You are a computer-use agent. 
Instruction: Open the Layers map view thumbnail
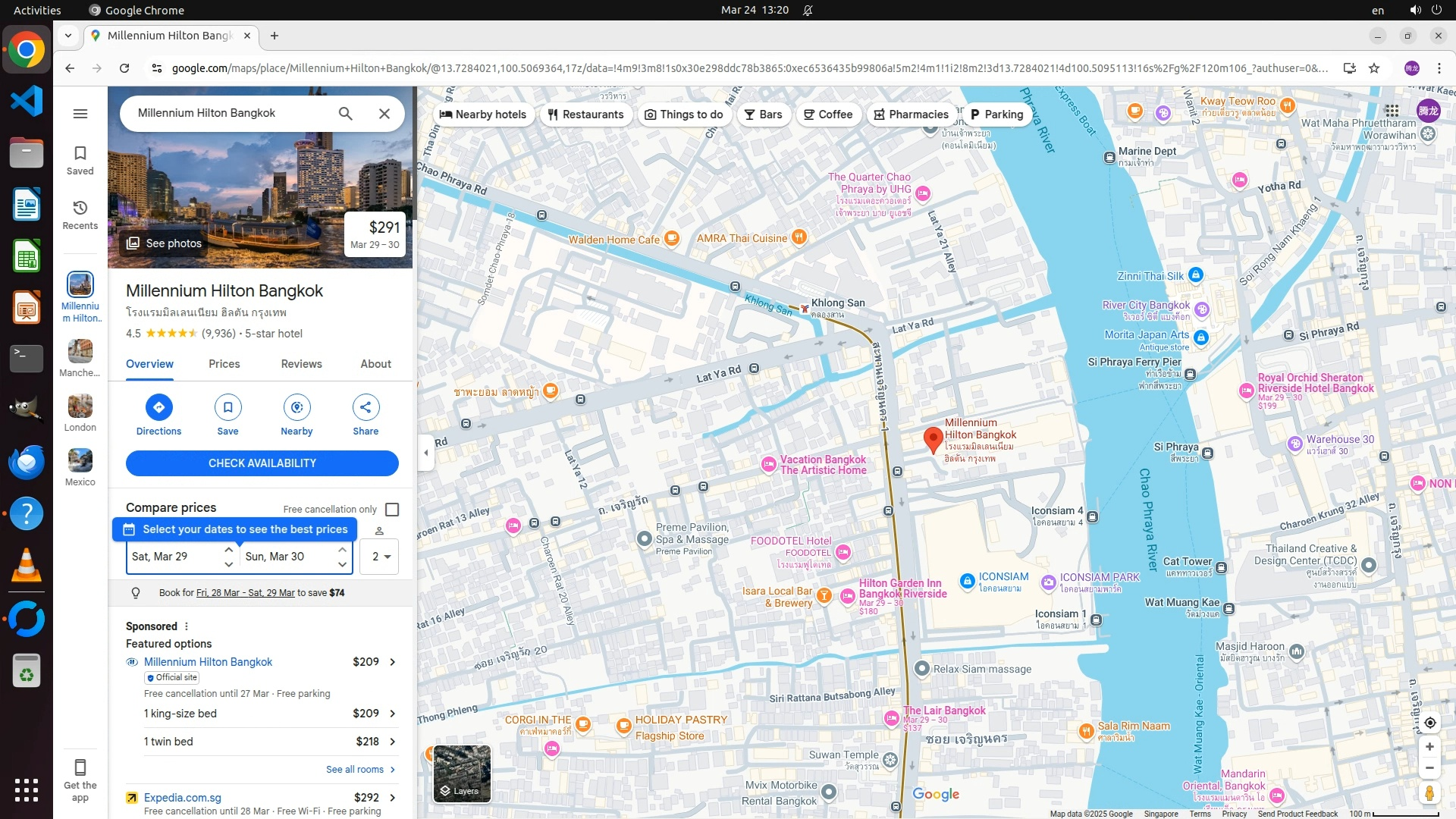[462, 773]
